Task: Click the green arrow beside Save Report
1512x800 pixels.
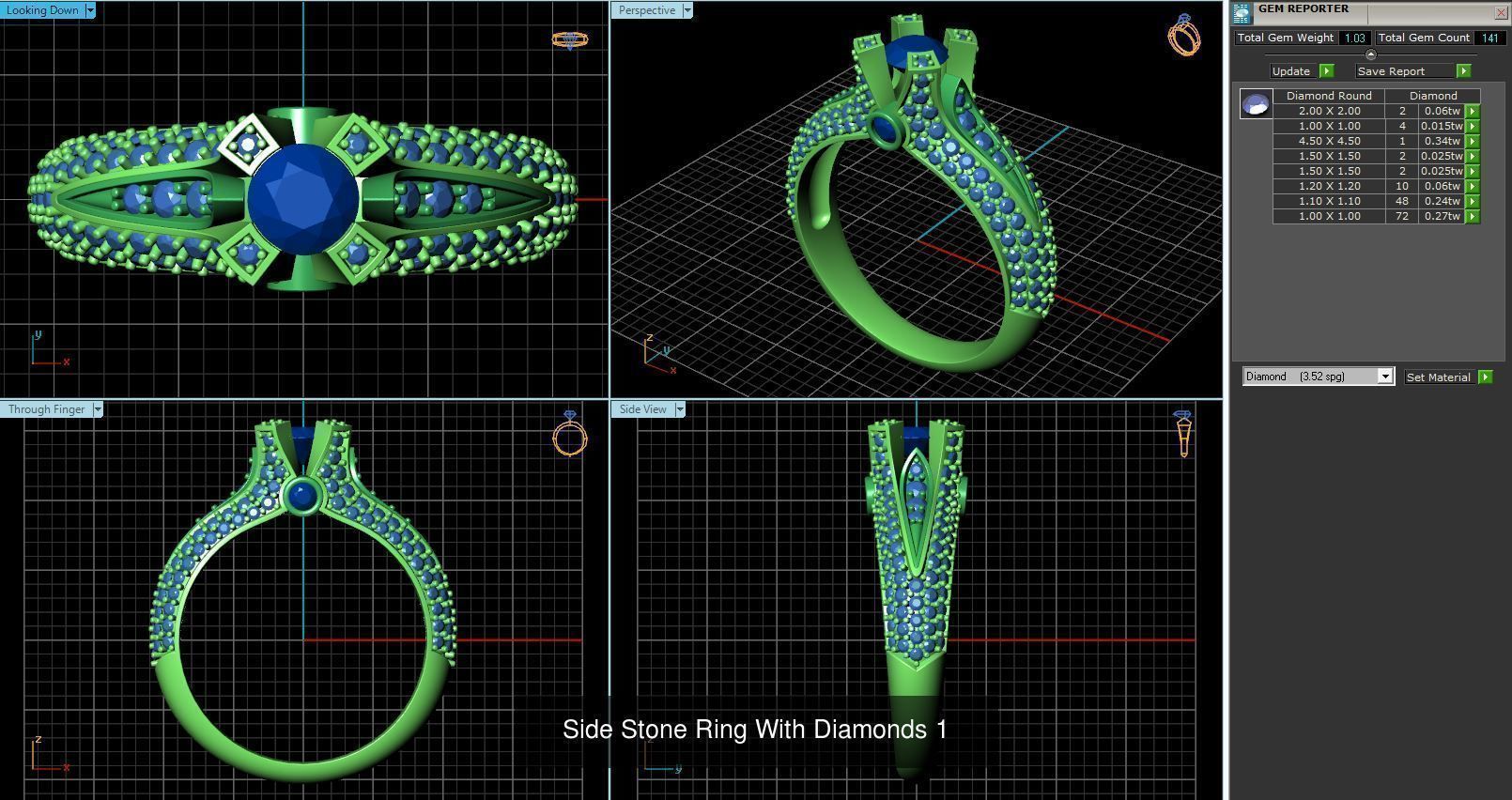Action: point(1463,71)
